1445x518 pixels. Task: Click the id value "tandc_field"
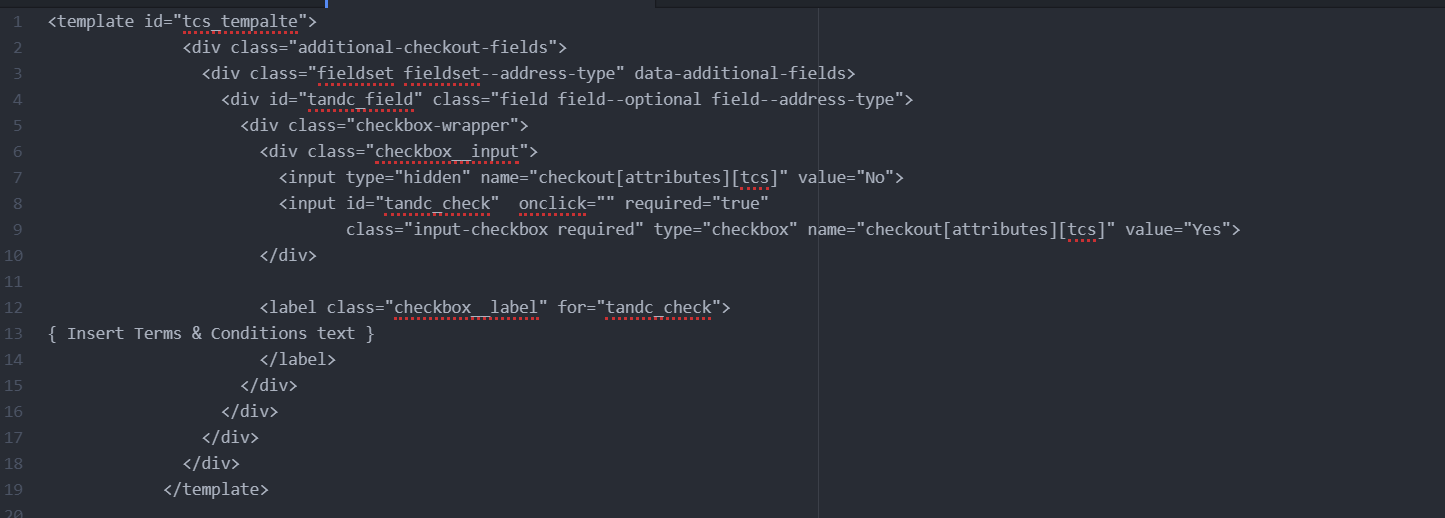361,99
